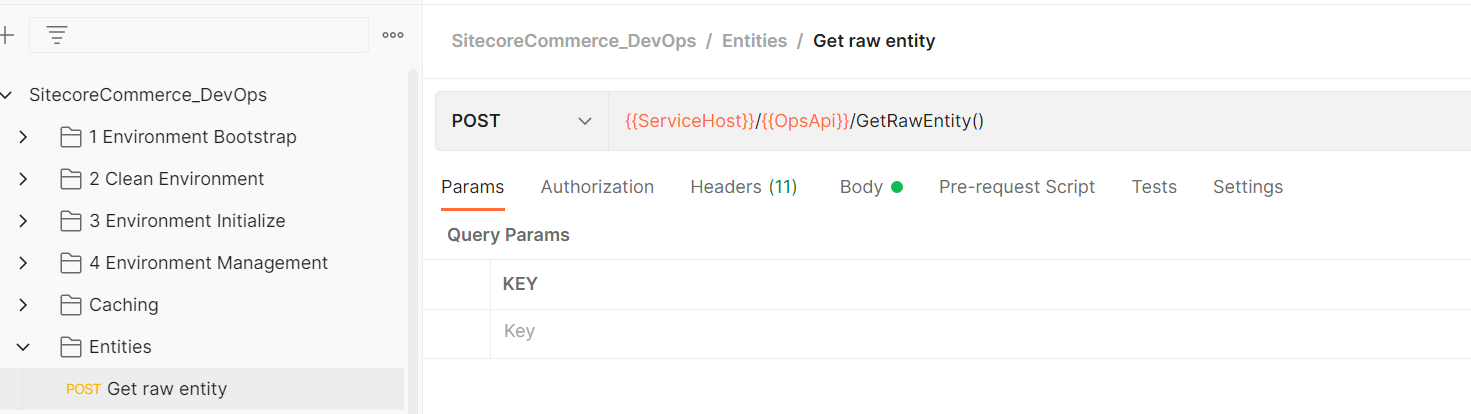Open the Settings tab

tap(1248, 187)
